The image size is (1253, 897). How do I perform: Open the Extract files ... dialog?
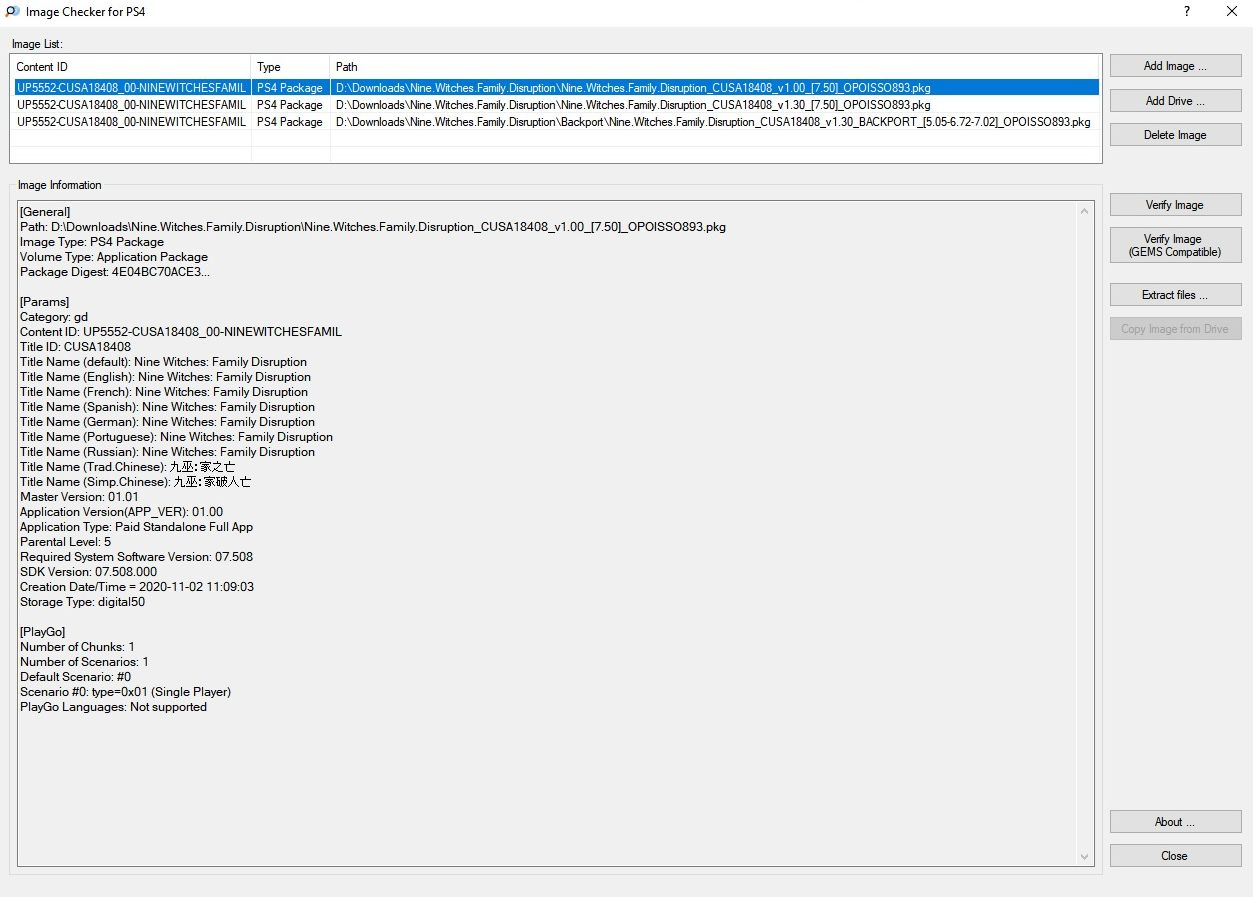tap(1175, 295)
